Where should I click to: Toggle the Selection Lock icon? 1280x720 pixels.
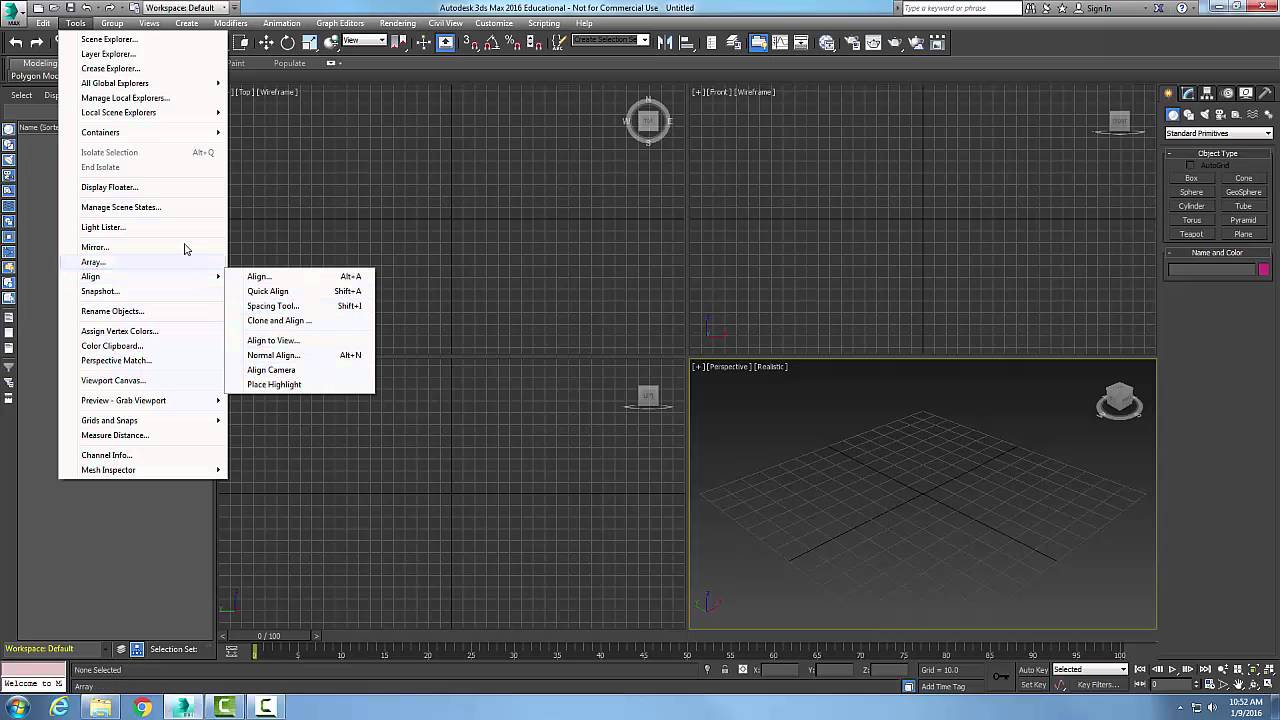(x=725, y=670)
